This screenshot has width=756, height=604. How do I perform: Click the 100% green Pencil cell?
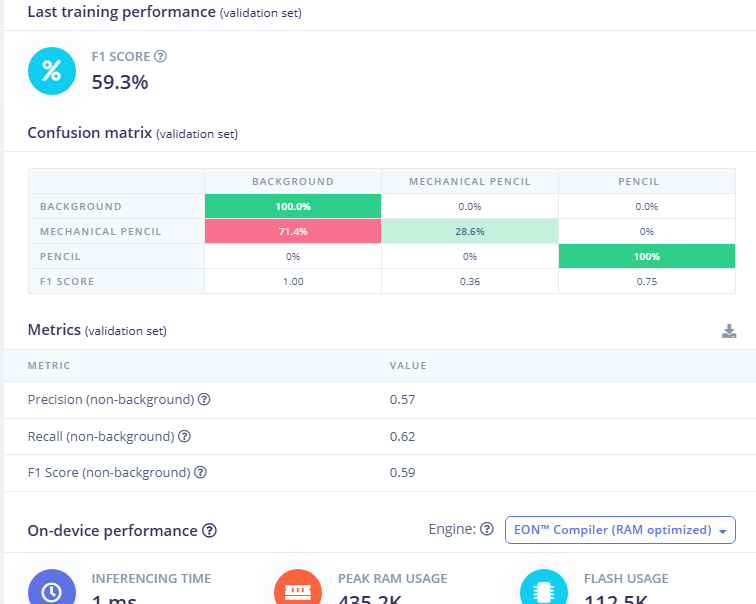point(646,256)
